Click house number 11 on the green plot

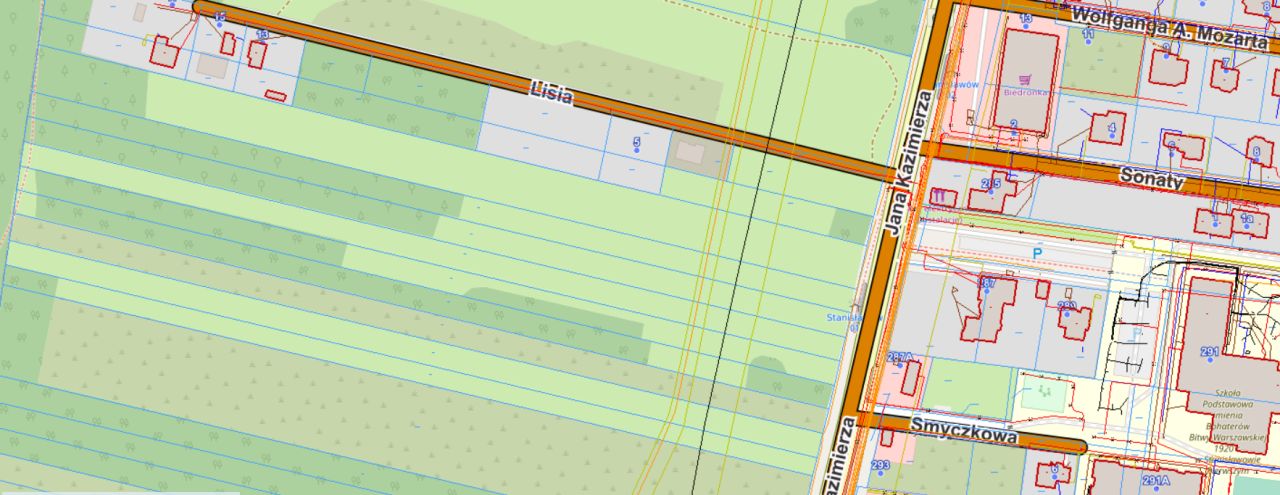[1088, 34]
